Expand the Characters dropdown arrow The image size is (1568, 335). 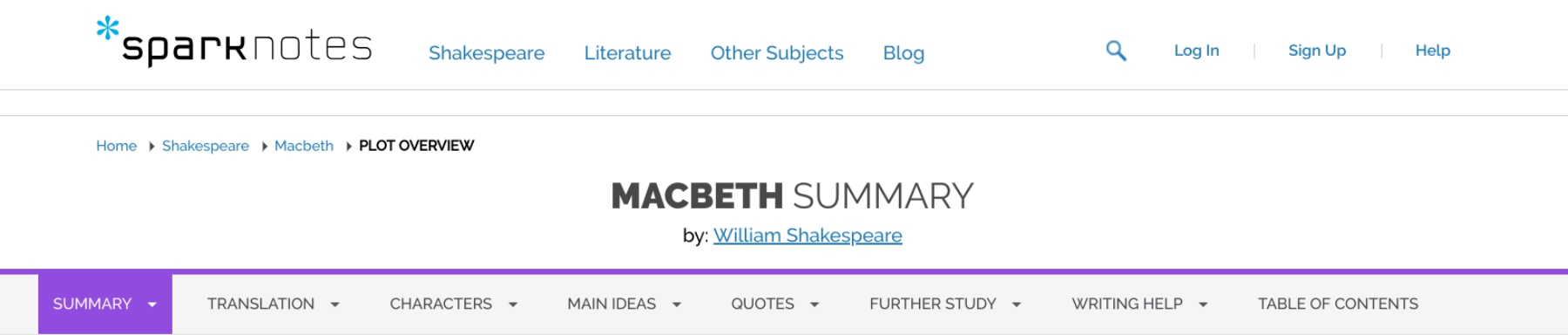point(513,304)
